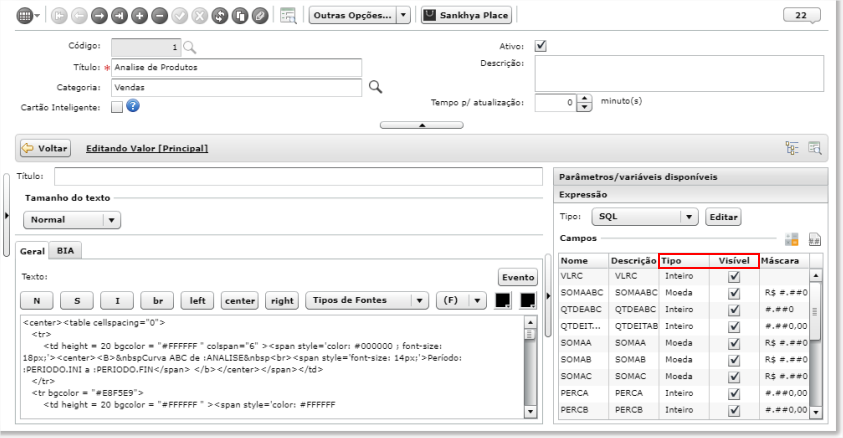Image resolution: width=843 pixels, height=438 pixels.
Task: Toggle the Ativo checkbox
Action: click(541, 46)
